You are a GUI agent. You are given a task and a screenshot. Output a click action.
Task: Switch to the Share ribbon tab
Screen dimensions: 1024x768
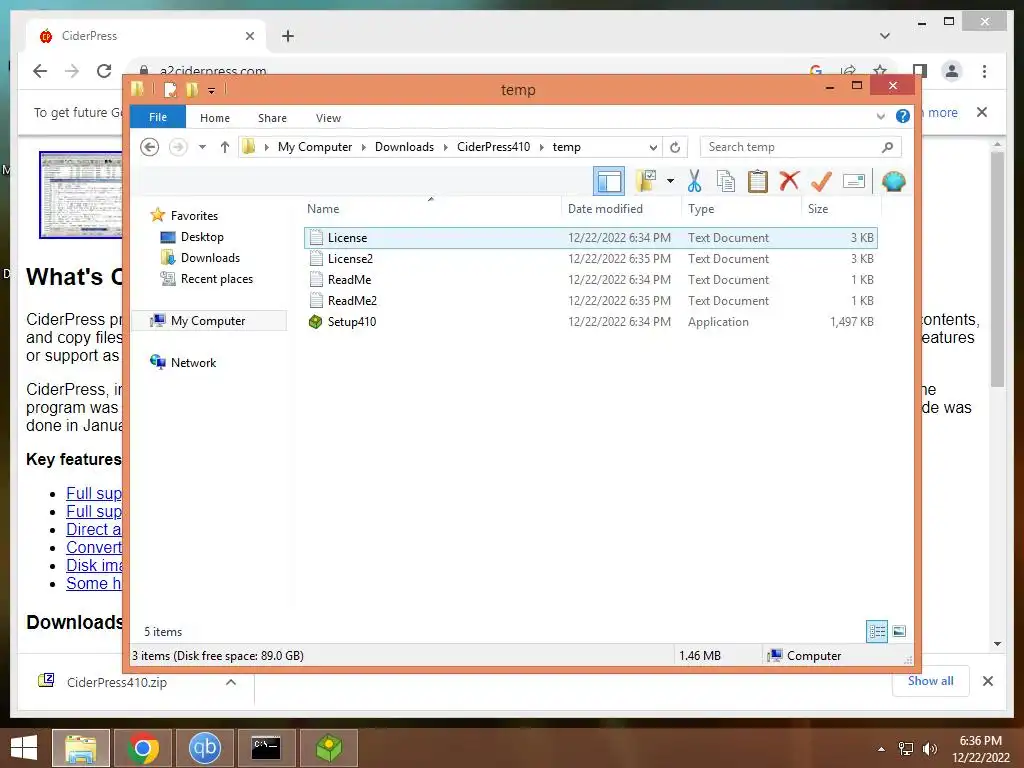[x=272, y=118]
